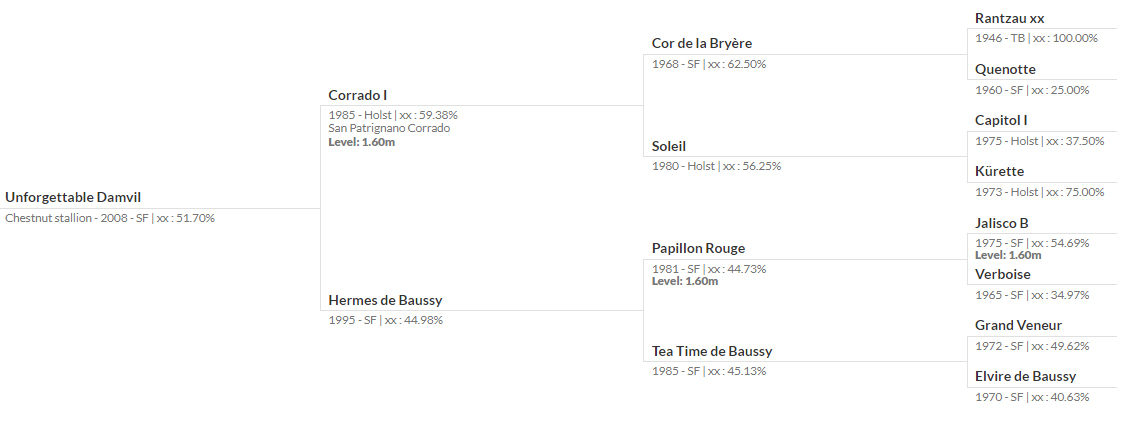Click Jalisco B's Level 1.60m label
The height and width of the screenshot is (421, 1128).
tap(1008, 255)
